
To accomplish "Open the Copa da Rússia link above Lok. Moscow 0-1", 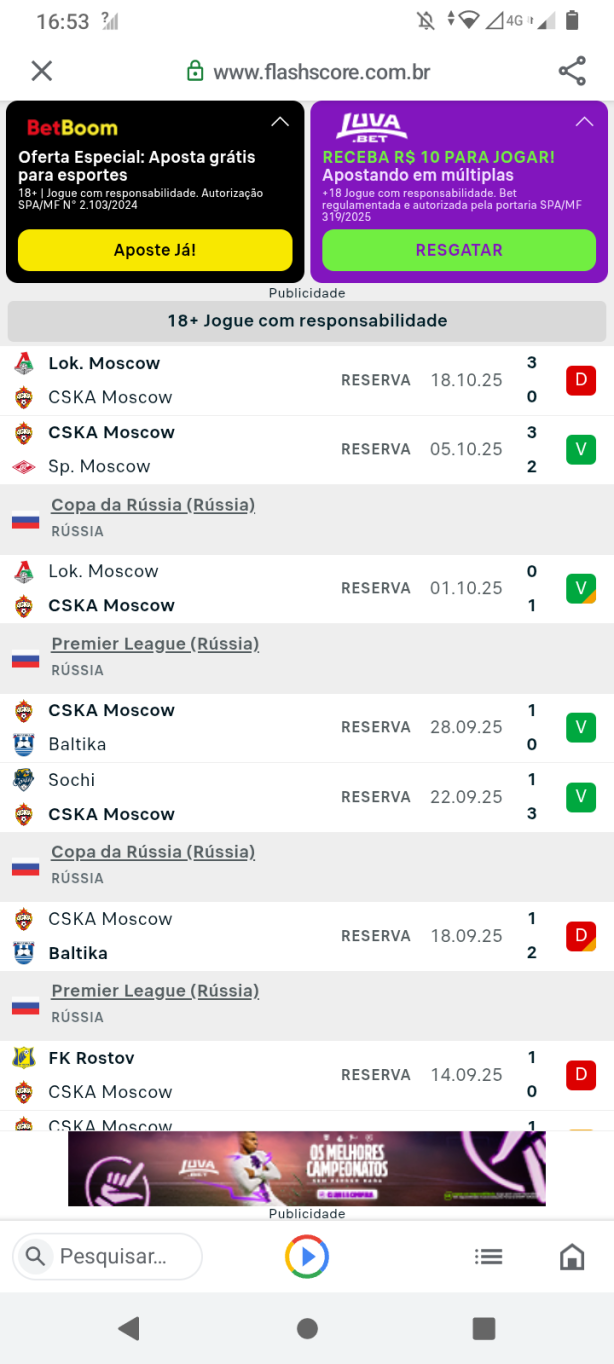I will point(153,505).
